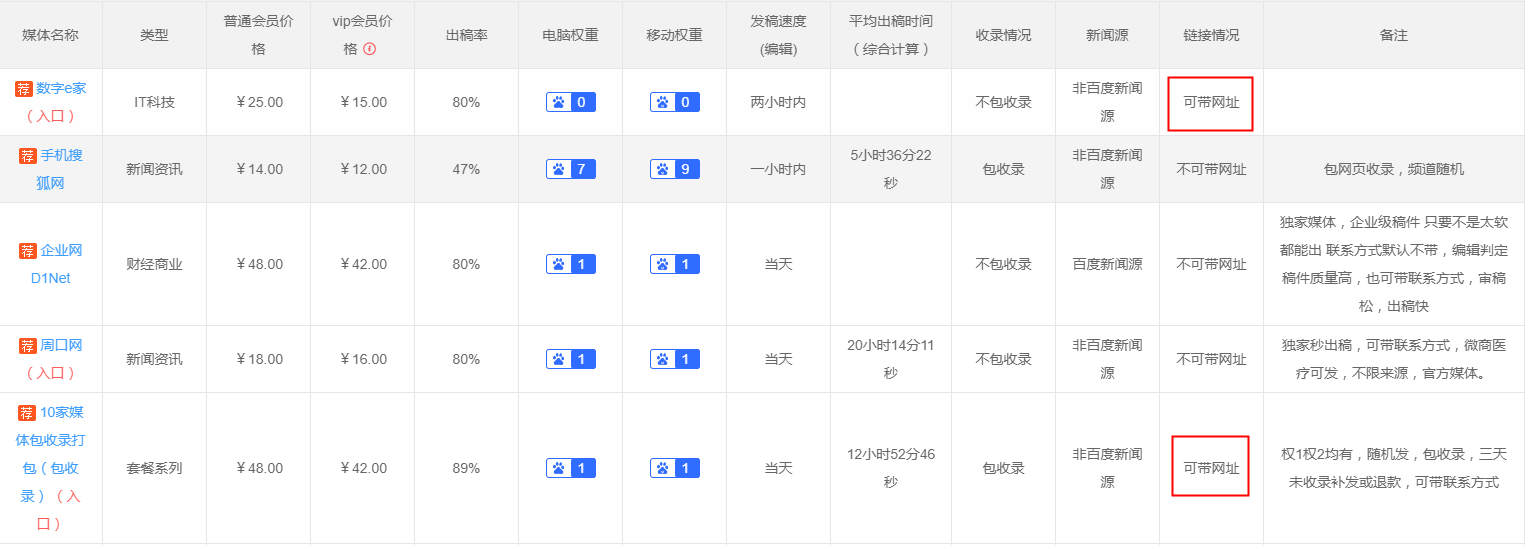Image resolution: width=1531 pixels, height=545 pixels.
Task: Open the 周口网 media link
Action: 61,346
